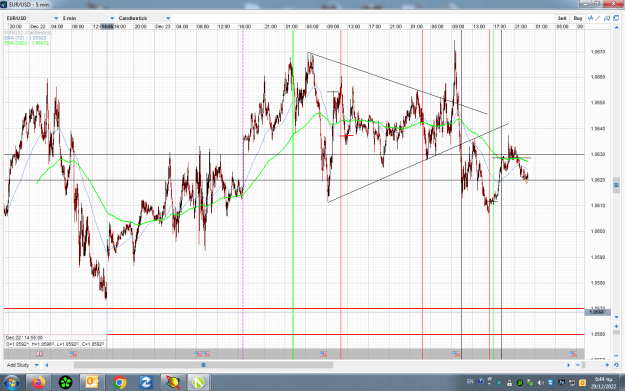Image resolution: width=625 pixels, height=391 pixels.
Task: Click the reset chart view icon
Action: pyautogui.click(x=616, y=365)
